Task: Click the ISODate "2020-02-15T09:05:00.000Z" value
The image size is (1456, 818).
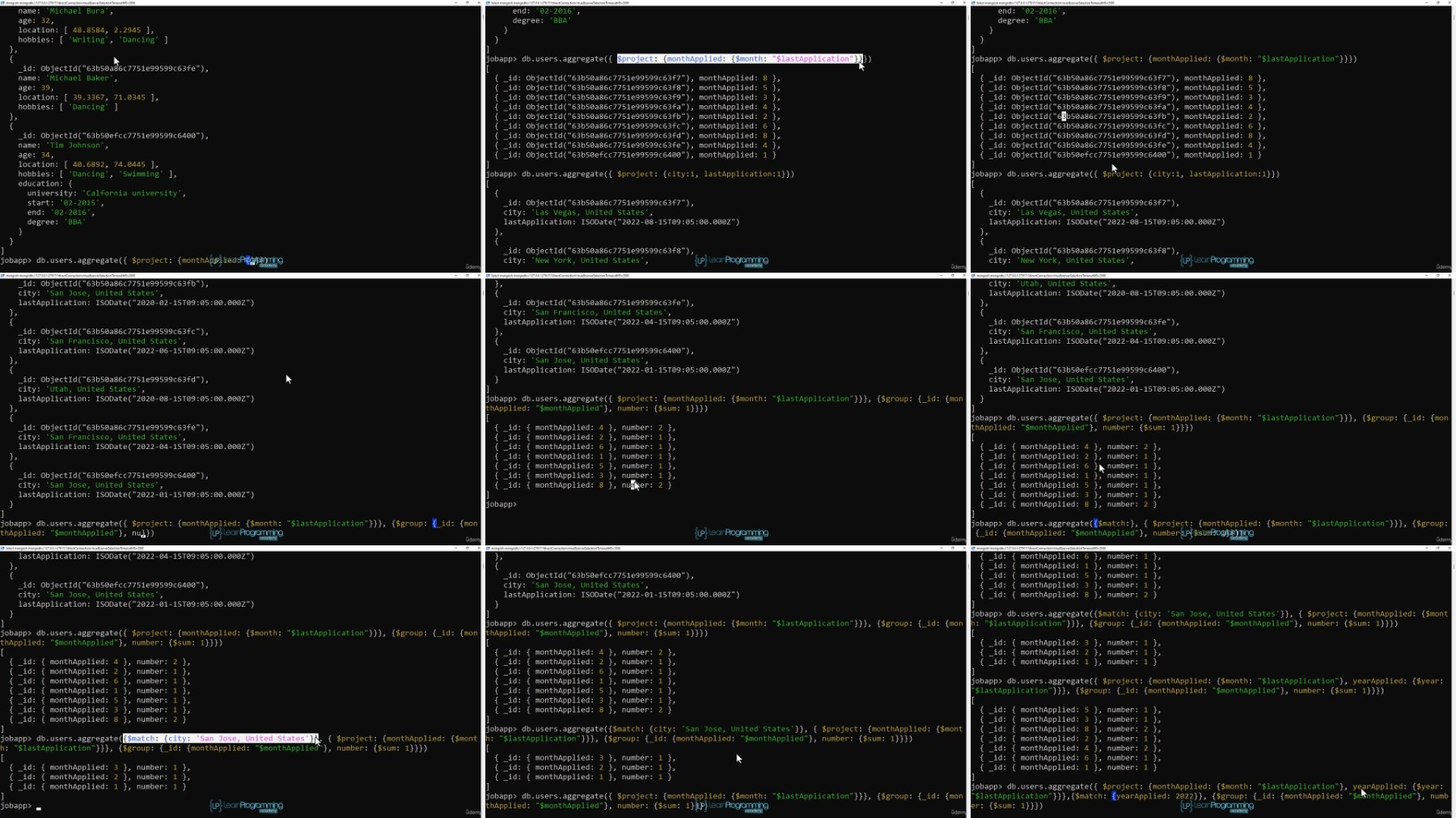Action: coord(175,303)
